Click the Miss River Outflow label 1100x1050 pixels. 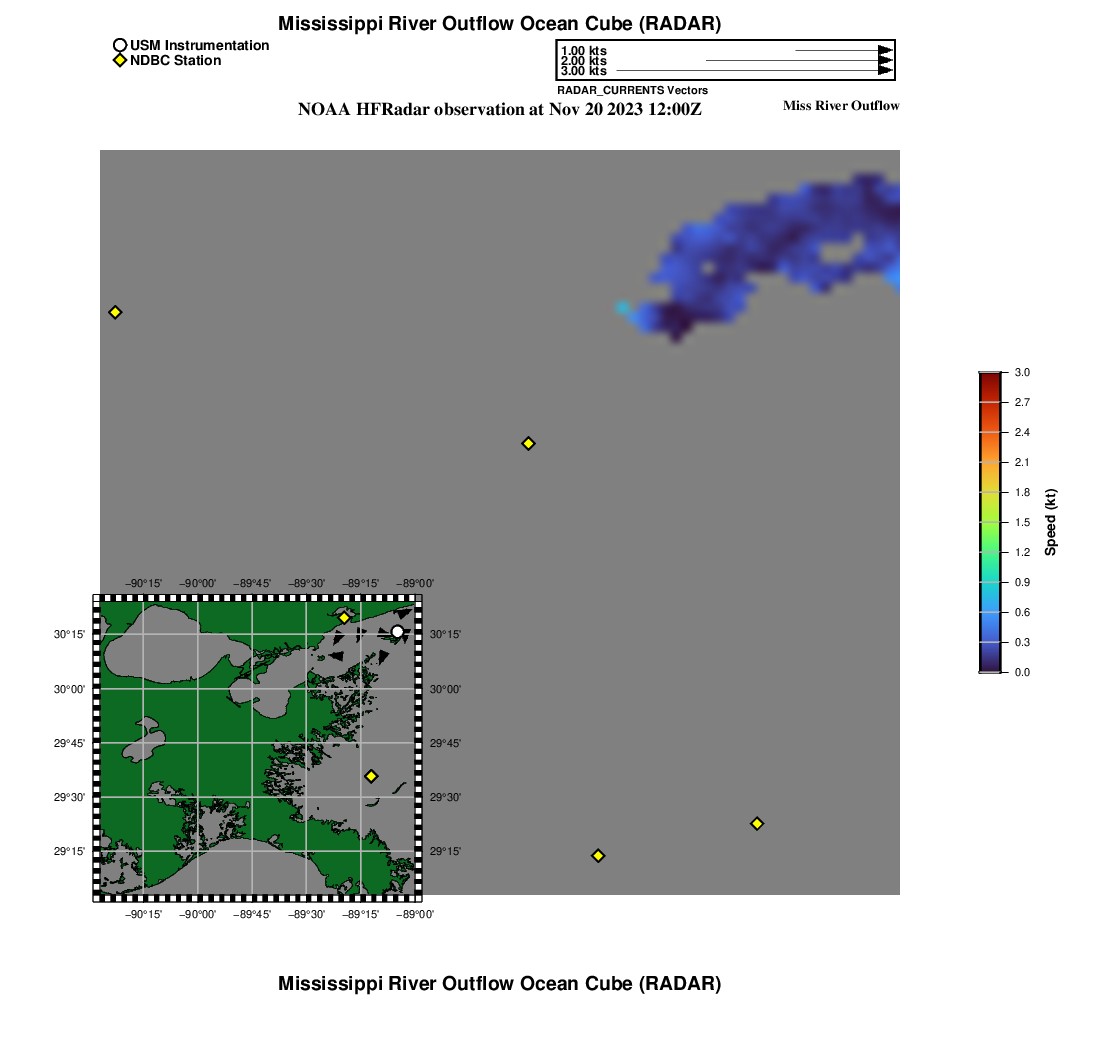(x=840, y=106)
